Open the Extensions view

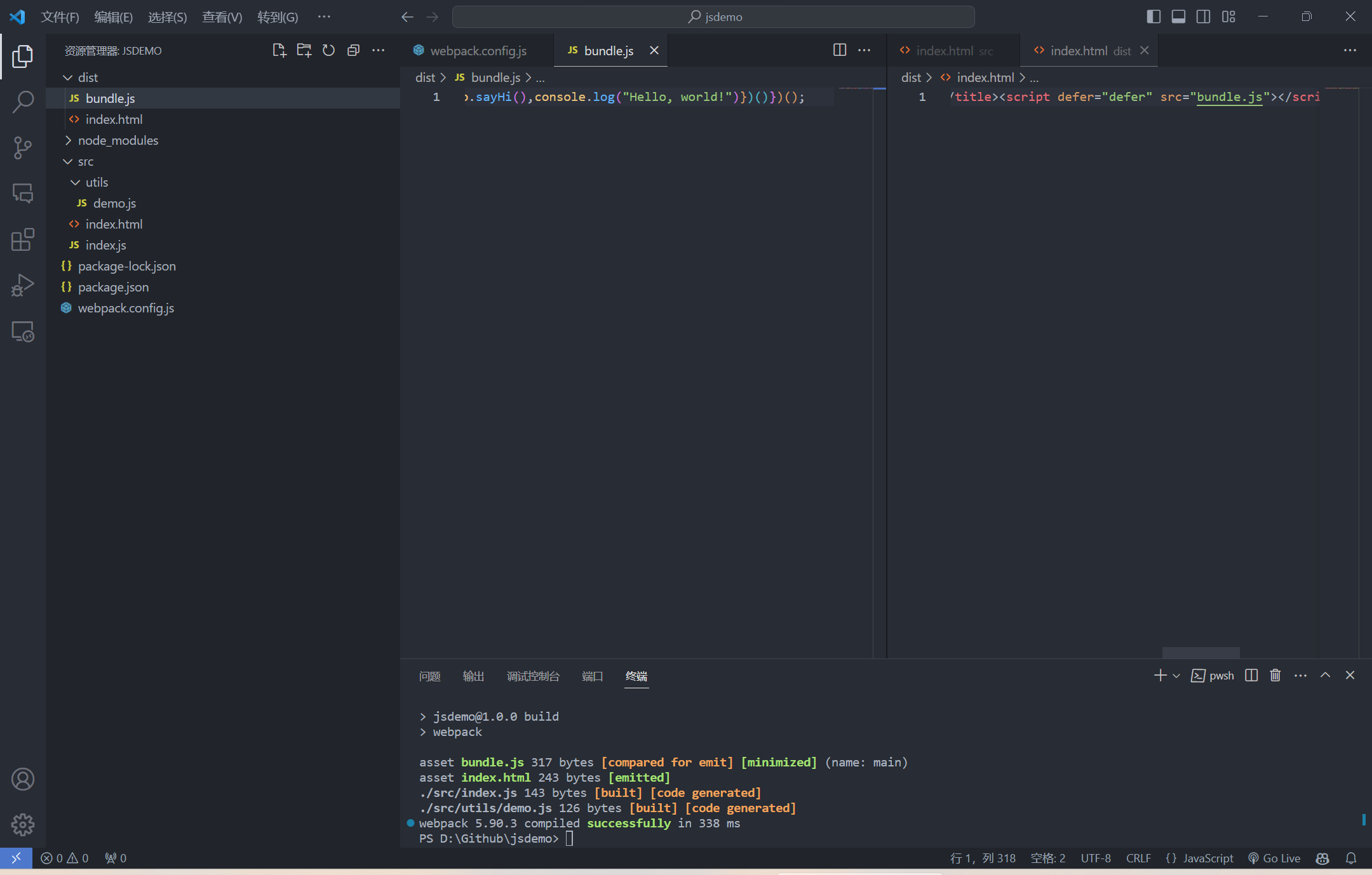click(23, 239)
